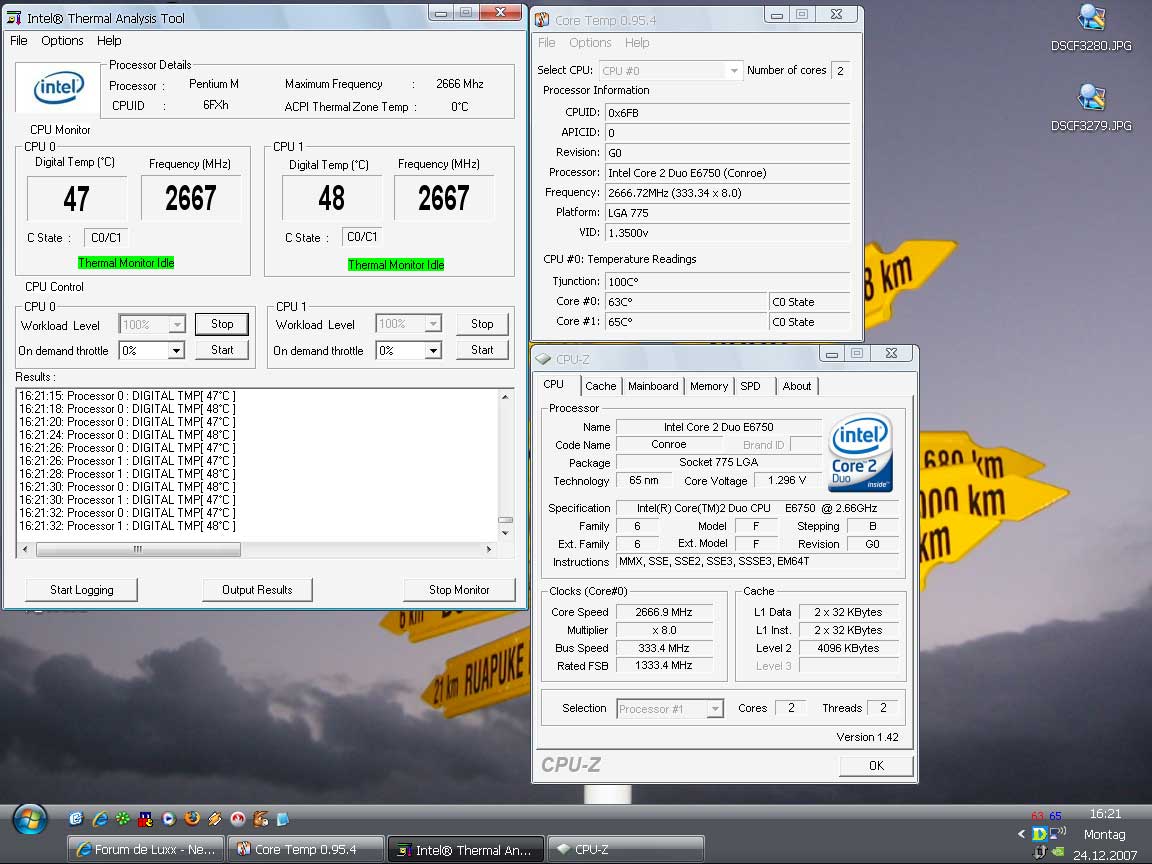
Task: Click the Start Logging button
Action: point(82,590)
